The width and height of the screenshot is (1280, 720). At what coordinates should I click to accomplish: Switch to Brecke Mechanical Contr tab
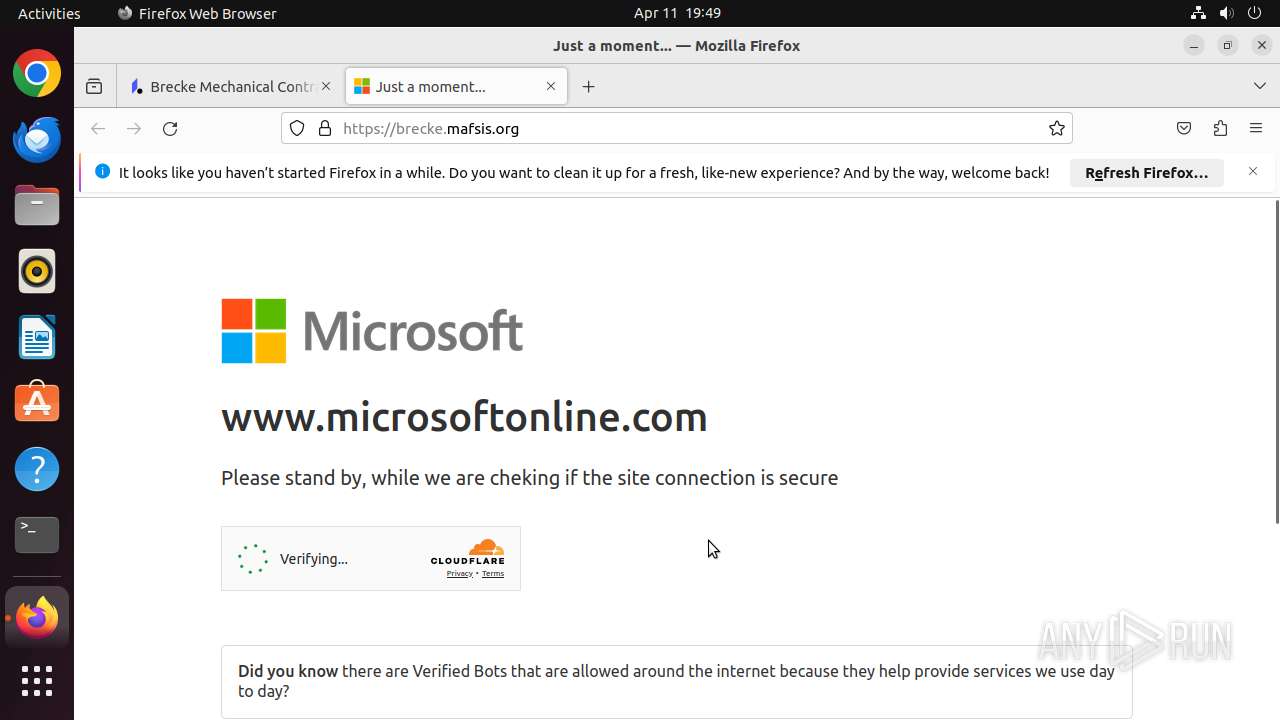pos(231,87)
